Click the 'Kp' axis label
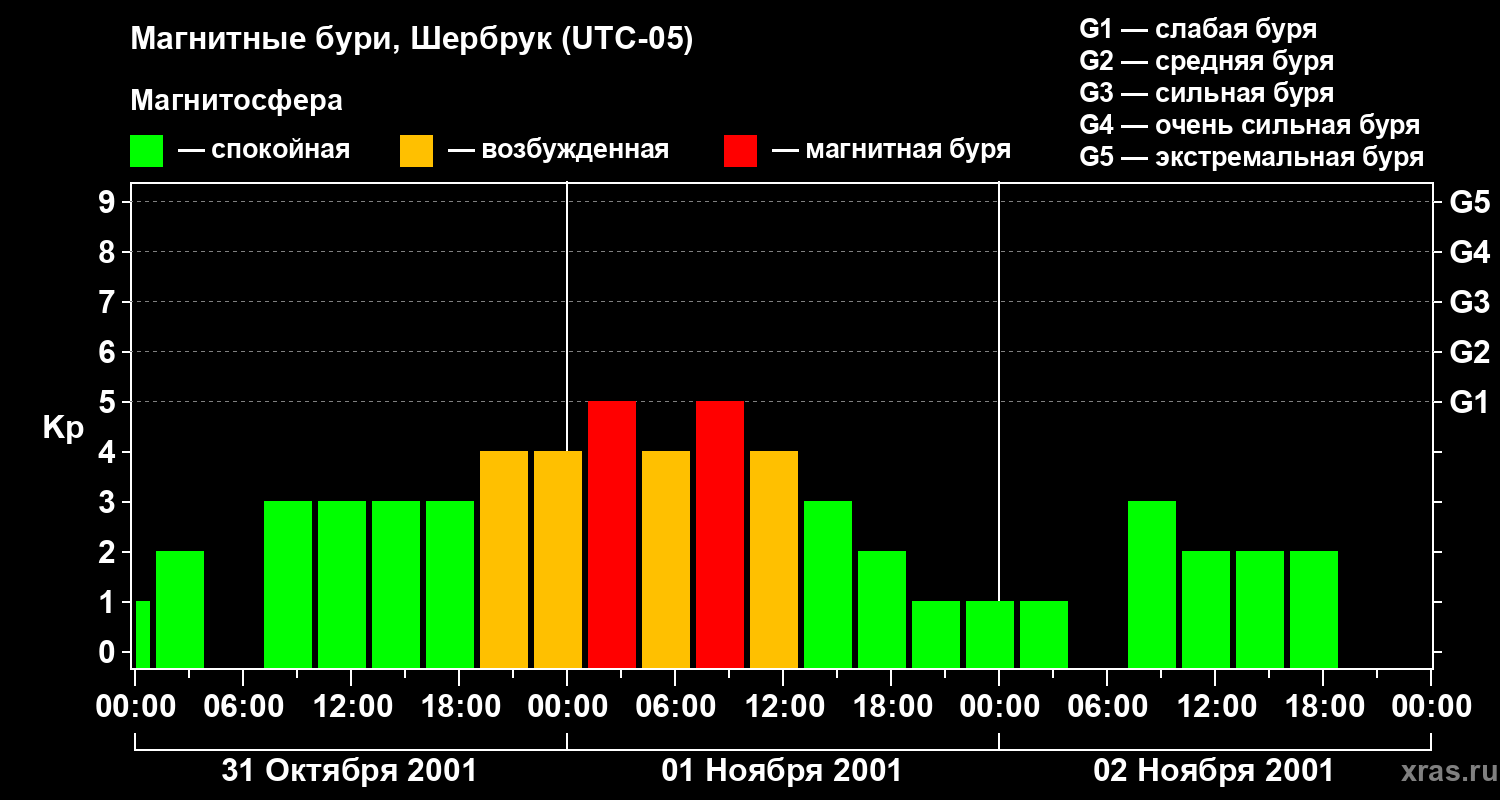The height and width of the screenshot is (800, 1500). point(63,428)
